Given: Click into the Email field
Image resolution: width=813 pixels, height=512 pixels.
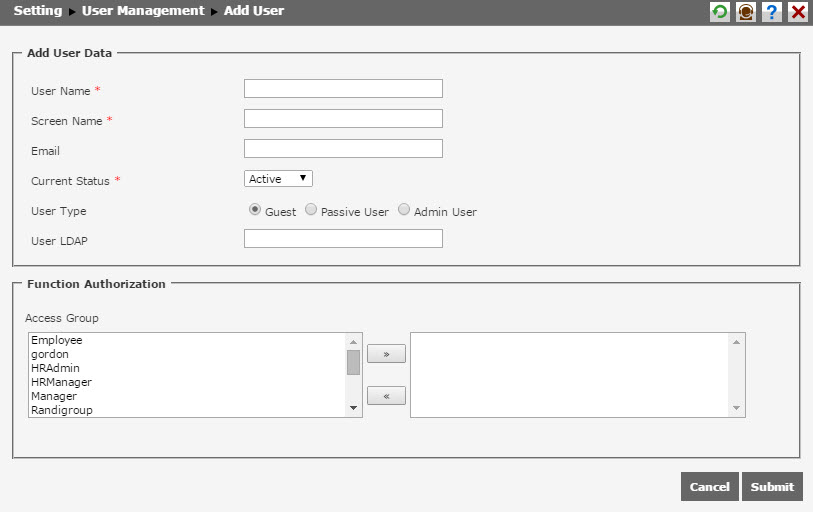Looking at the screenshot, I should click(343, 149).
